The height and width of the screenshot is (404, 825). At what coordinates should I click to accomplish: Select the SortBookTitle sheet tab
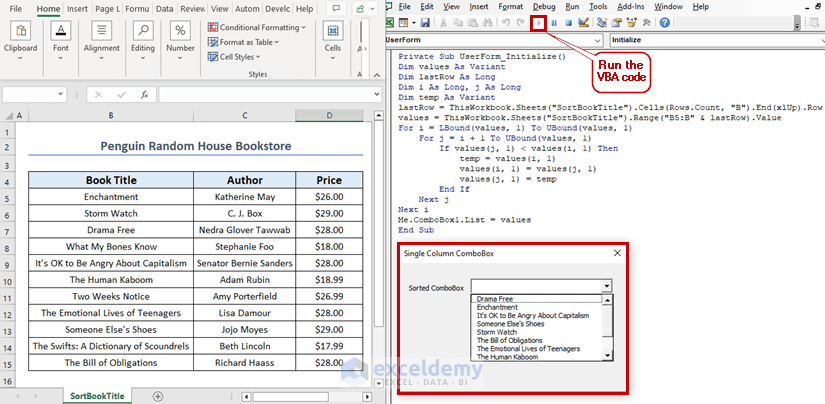(97, 396)
